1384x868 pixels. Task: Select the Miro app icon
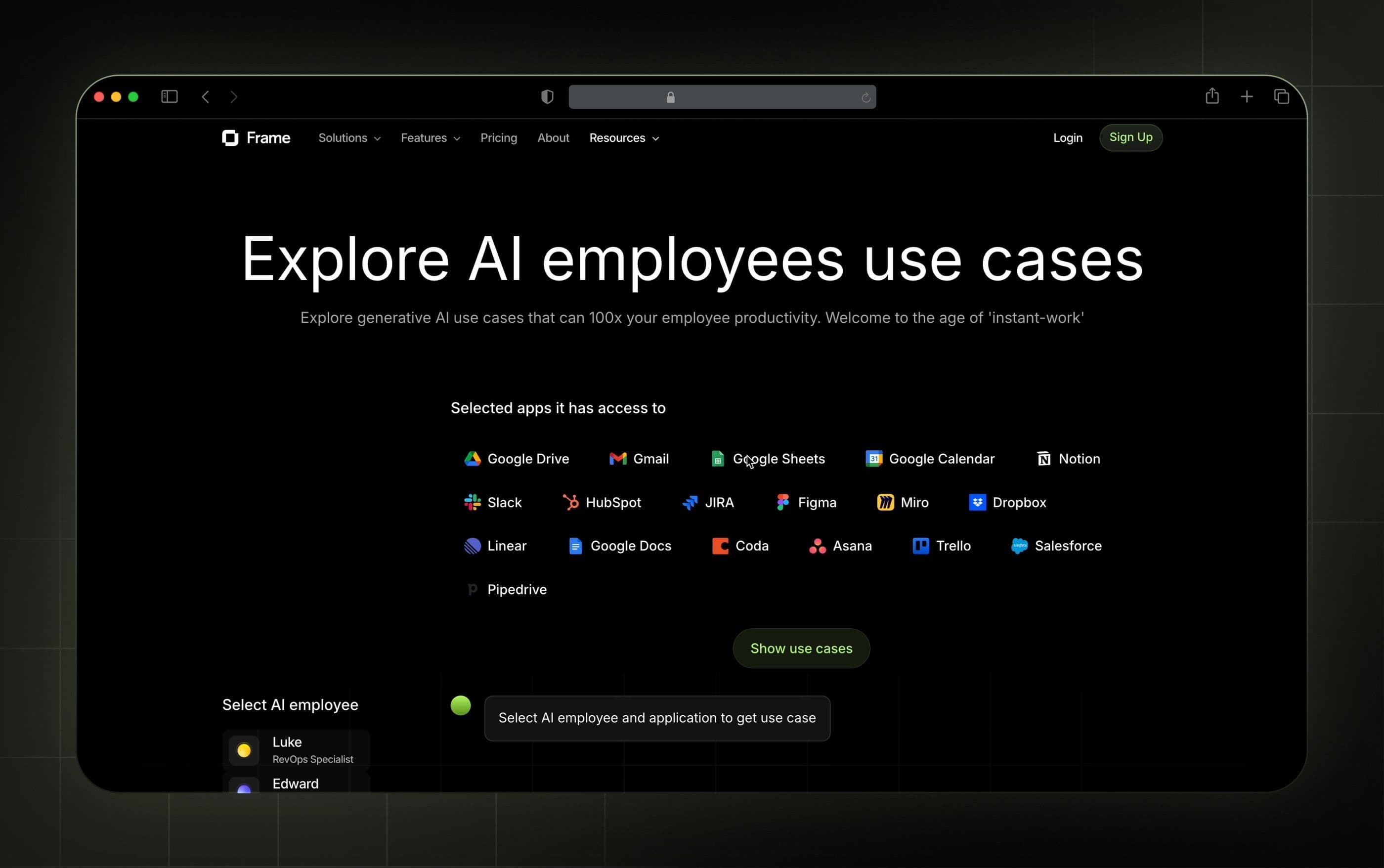pyautogui.click(x=885, y=502)
